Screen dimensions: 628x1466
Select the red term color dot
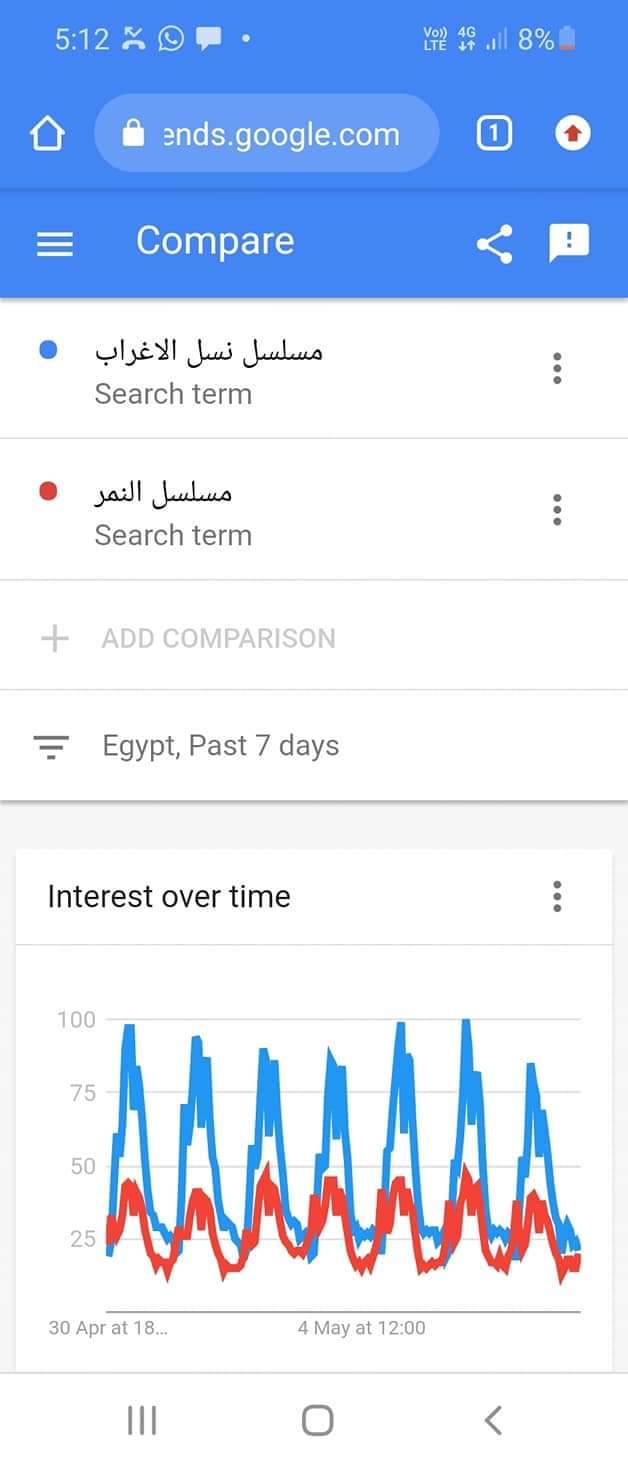coord(47,492)
